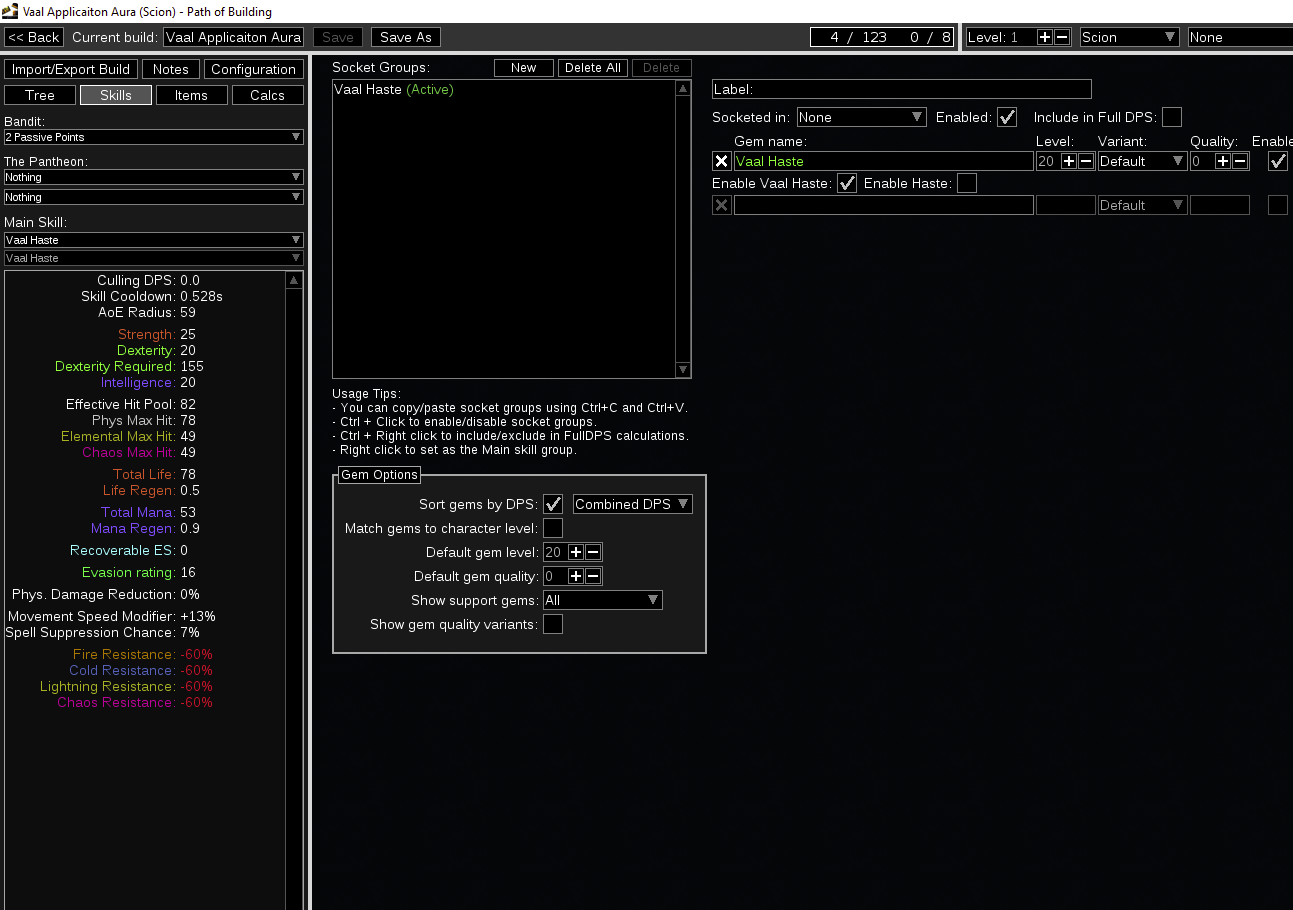
Task: Click socket groups list scroll up arrow
Action: click(x=684, y=89)
